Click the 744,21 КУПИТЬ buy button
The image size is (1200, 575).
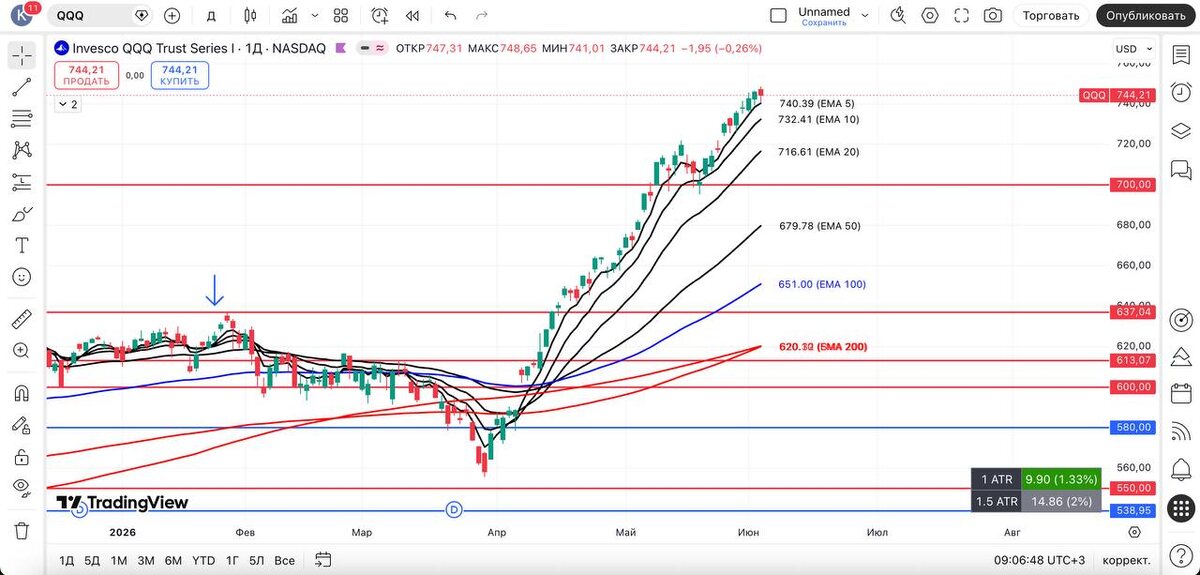point(180,75)
